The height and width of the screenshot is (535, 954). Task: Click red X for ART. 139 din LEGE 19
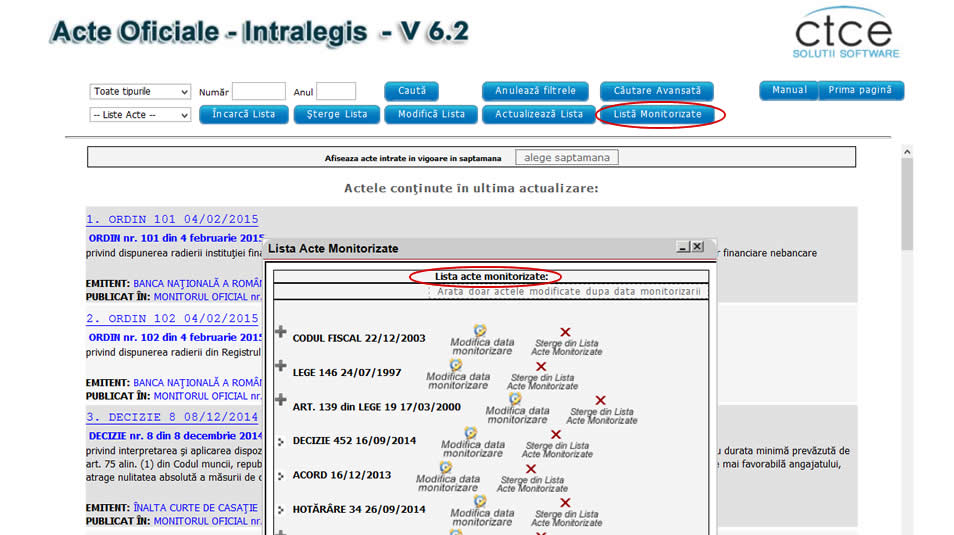601,400
